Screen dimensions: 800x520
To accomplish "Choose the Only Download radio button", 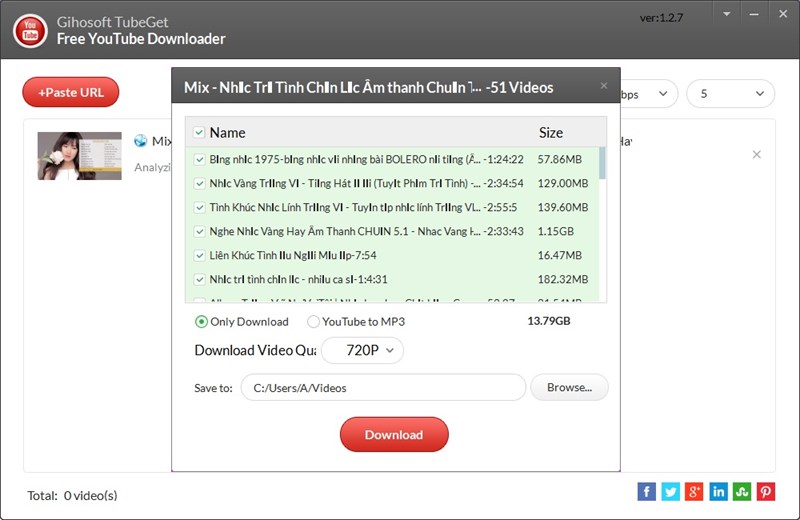I will 202,322.
